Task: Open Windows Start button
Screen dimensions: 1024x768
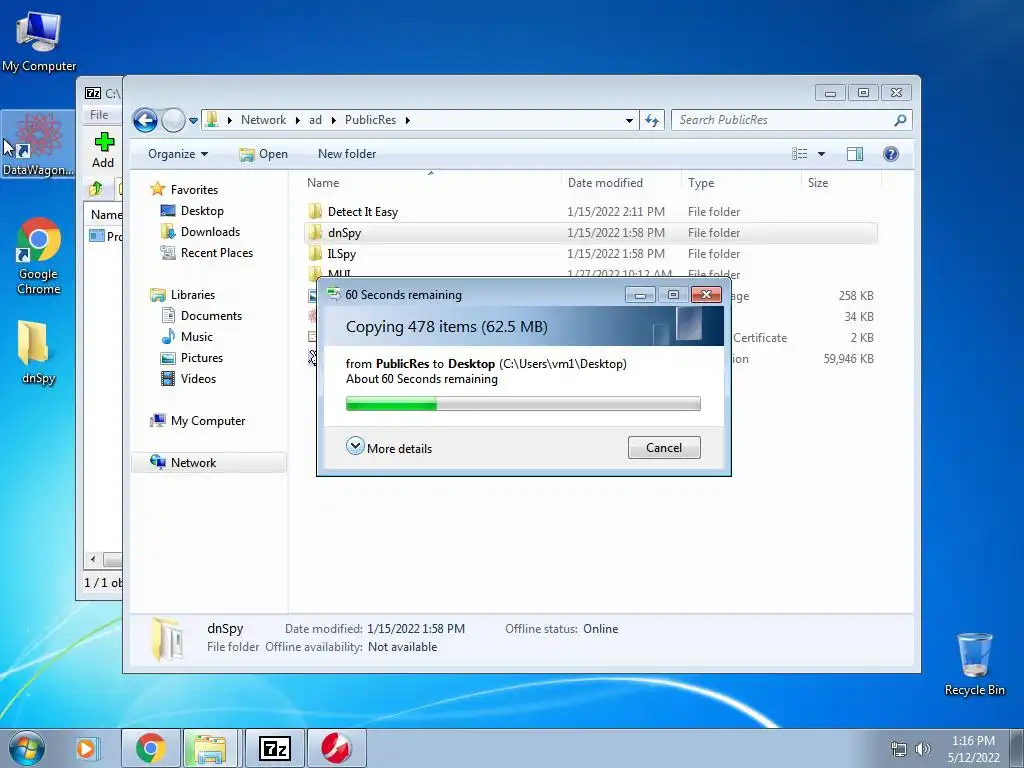Action: click(26, 748)
